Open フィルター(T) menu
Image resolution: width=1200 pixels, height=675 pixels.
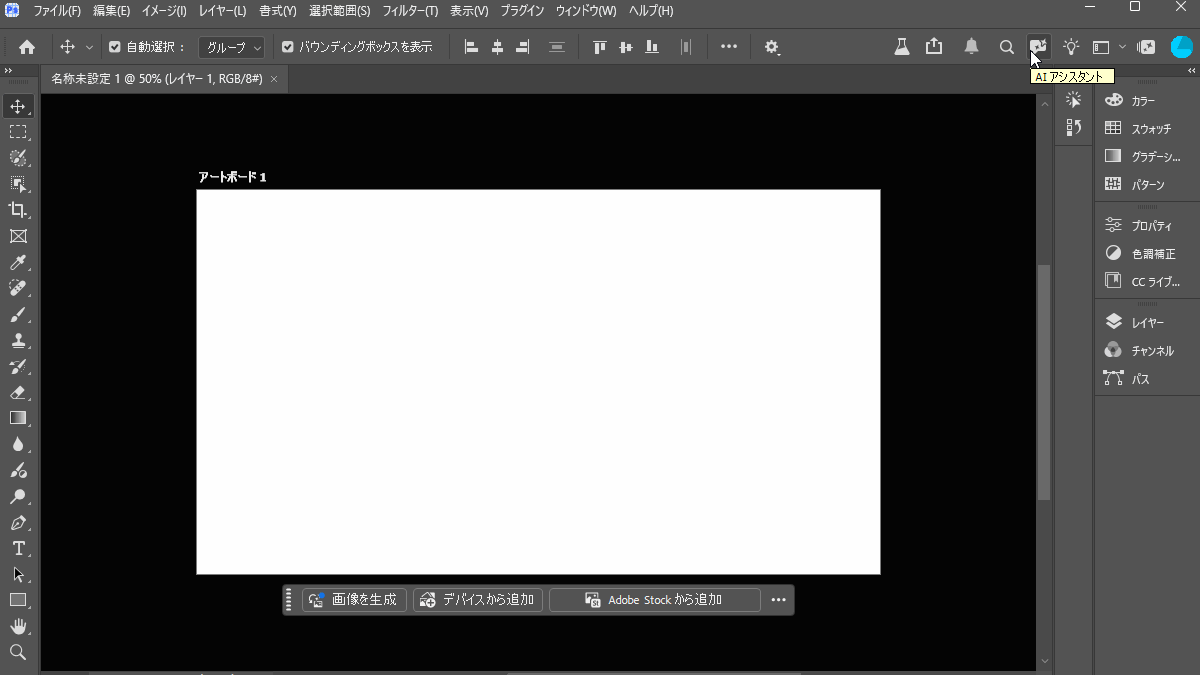tap(410, 11)
